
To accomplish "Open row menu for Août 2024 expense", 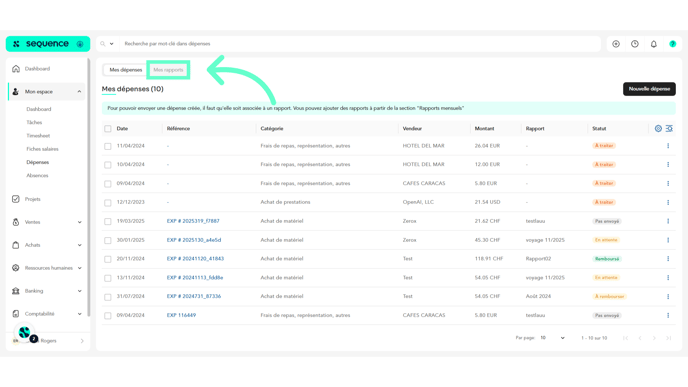I will click(668, 297).
